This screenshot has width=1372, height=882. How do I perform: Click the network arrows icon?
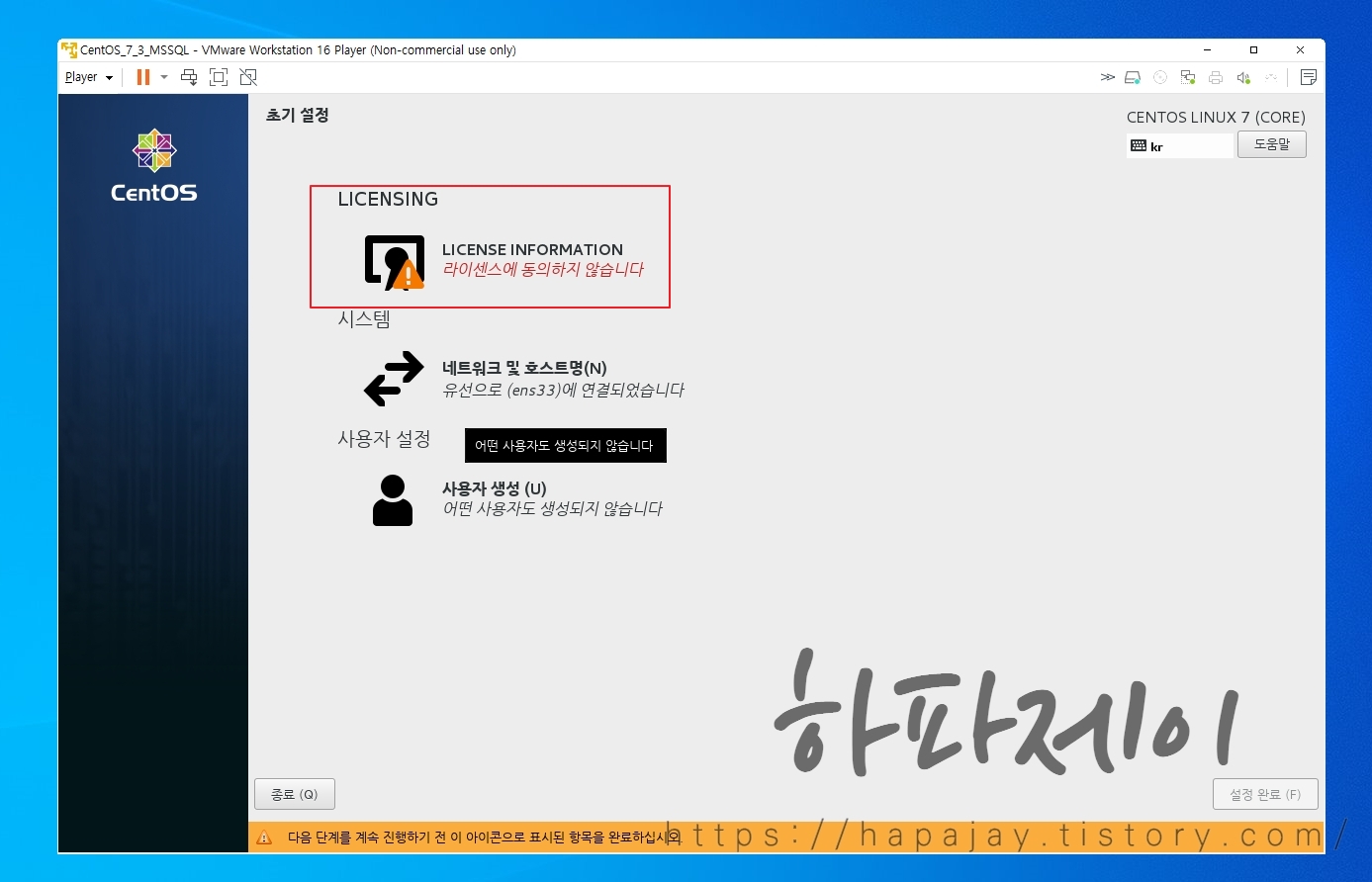coord(394,380)
